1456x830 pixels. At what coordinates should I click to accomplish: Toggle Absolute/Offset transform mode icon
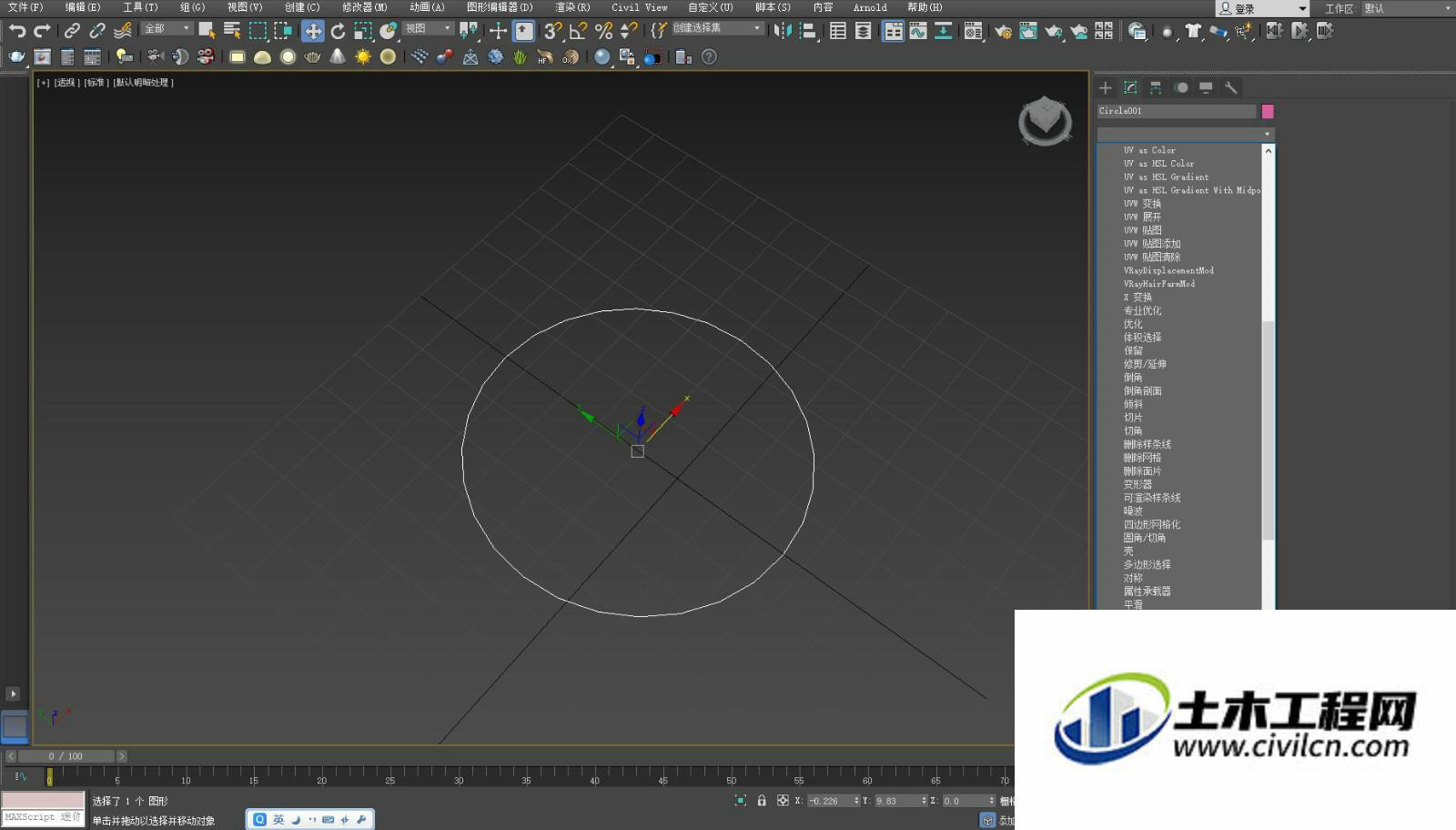[x=783, y=801]
